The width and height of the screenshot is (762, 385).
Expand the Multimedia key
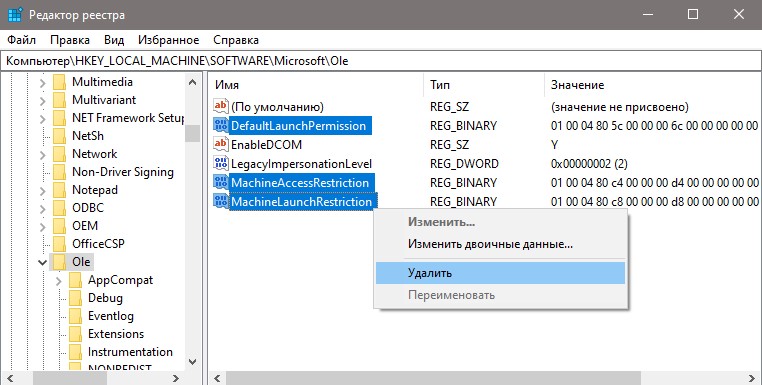pos(43,83)
